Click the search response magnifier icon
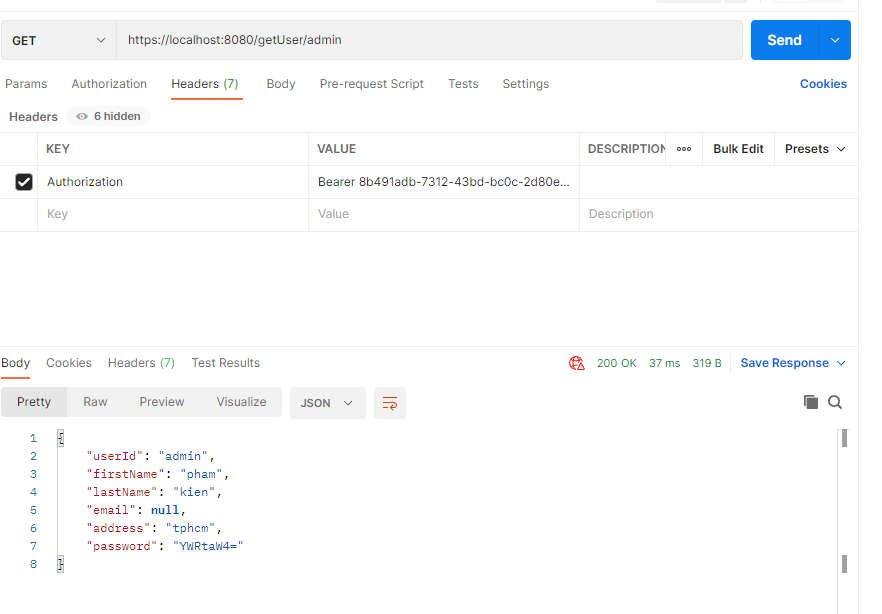 click(835, 402)
